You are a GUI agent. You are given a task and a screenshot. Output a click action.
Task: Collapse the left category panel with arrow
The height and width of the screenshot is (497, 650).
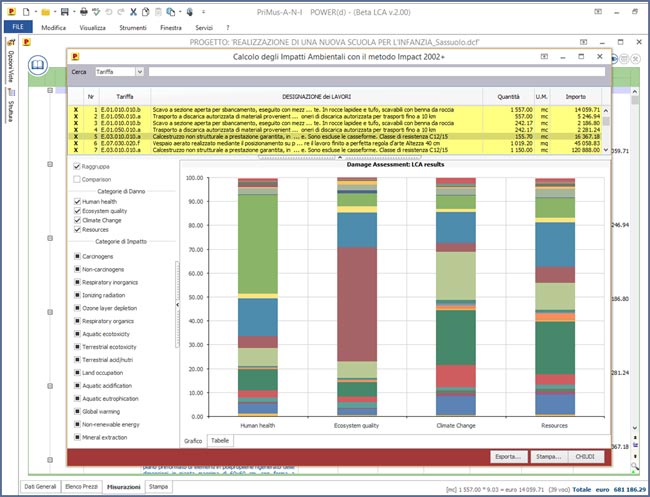pos(177,305)
